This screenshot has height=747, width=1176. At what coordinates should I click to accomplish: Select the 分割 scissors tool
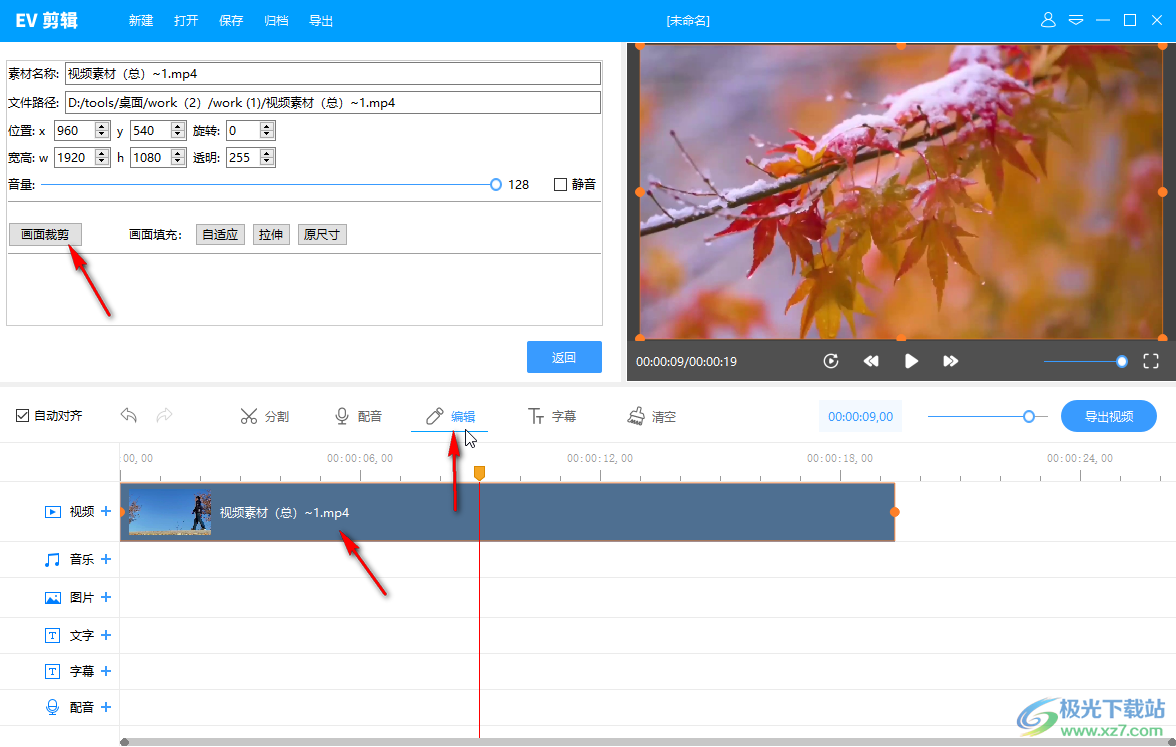(265, 416)
